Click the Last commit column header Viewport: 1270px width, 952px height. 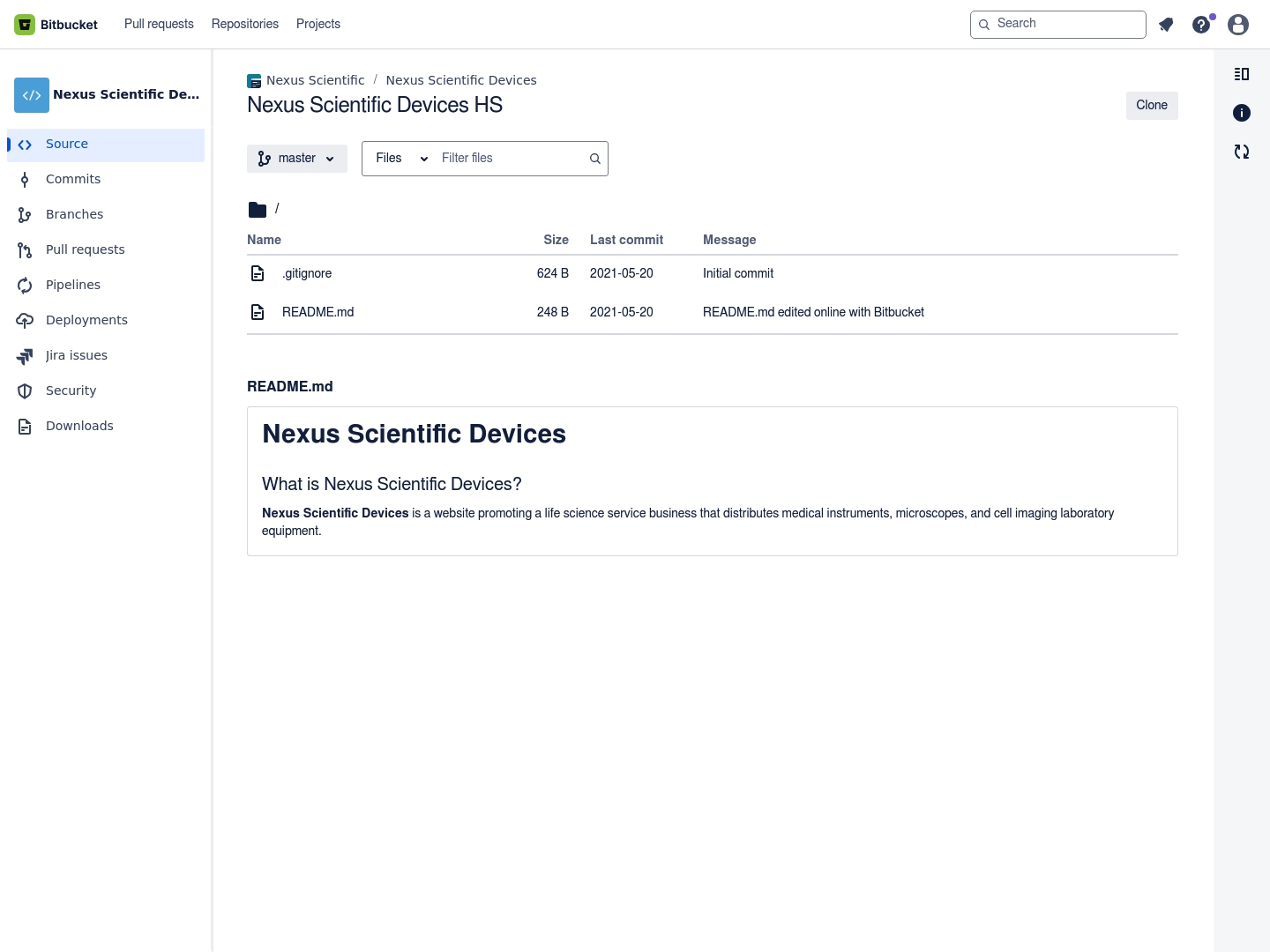tap(626, 240)
